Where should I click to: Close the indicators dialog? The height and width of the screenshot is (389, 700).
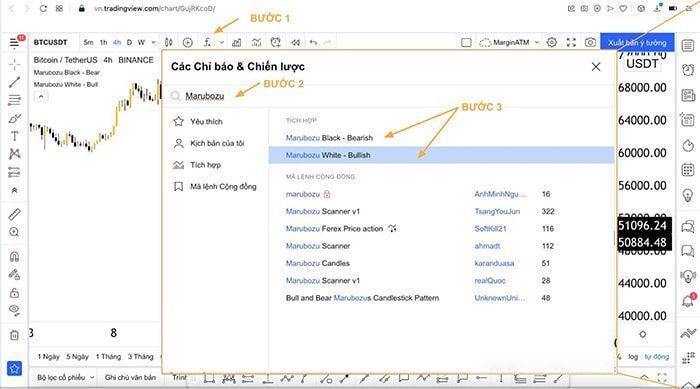(596, 67)
